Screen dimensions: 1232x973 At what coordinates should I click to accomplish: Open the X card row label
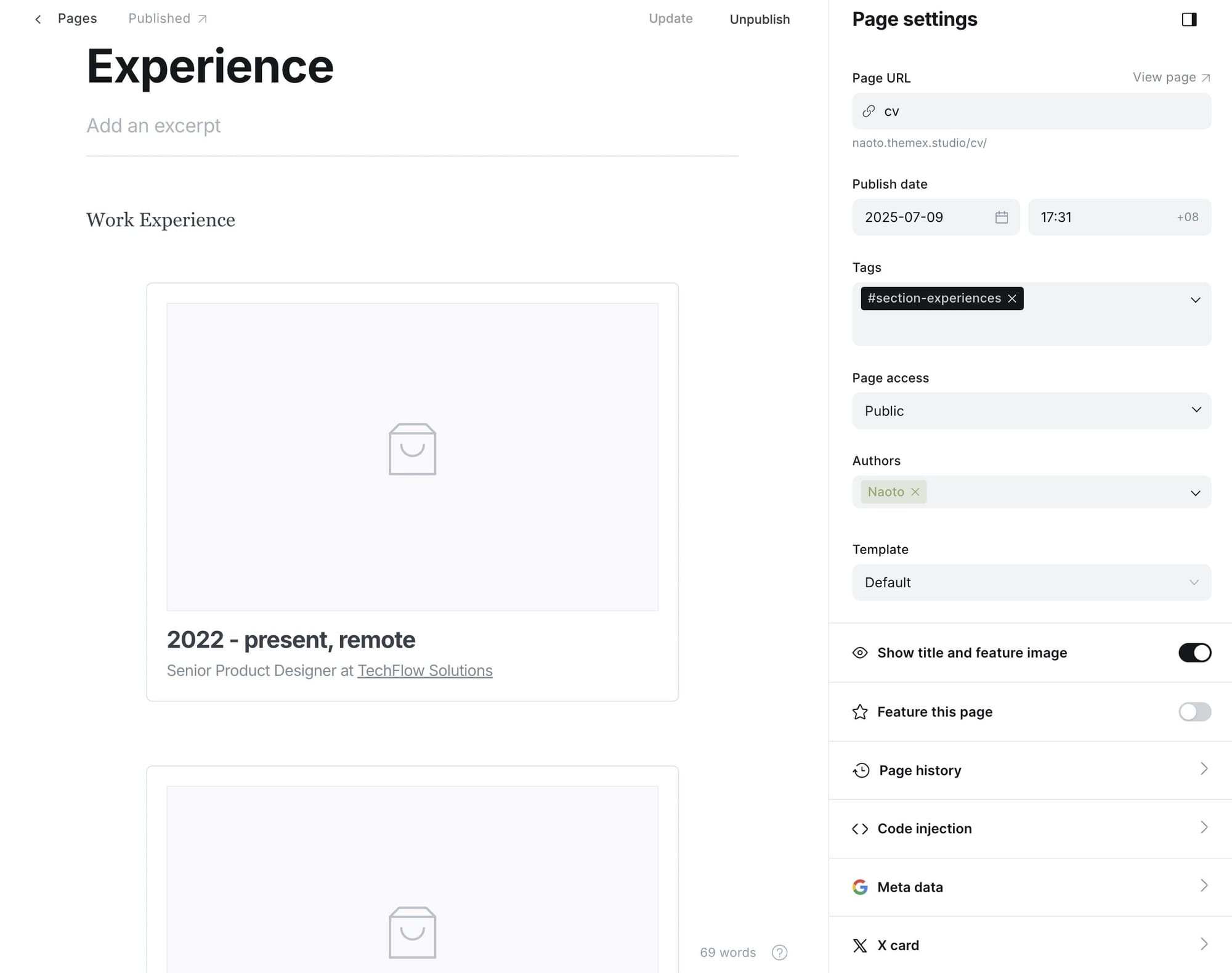pyautogui.click(x=898, y=945)
